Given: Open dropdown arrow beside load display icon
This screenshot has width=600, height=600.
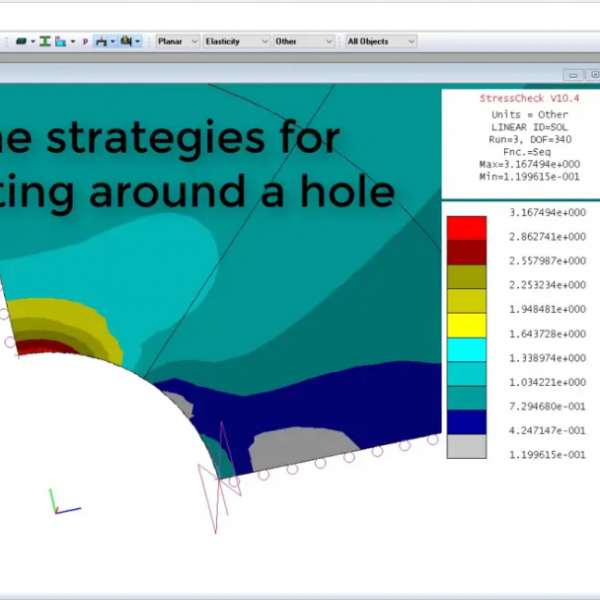Looking at the screenshot, I should tap(137, 41).
